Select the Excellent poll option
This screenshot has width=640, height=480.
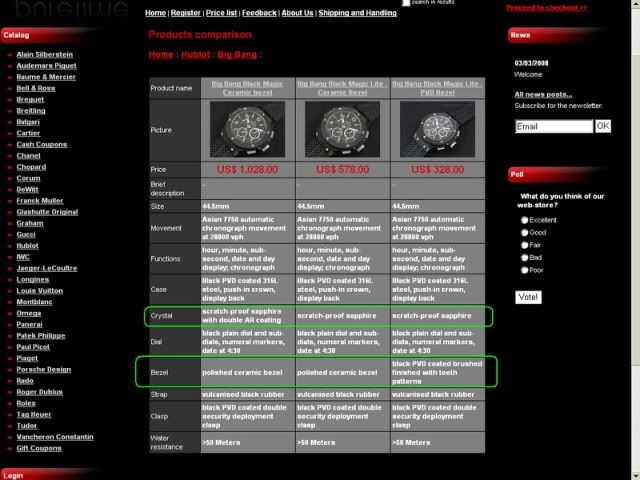(524, 220)
